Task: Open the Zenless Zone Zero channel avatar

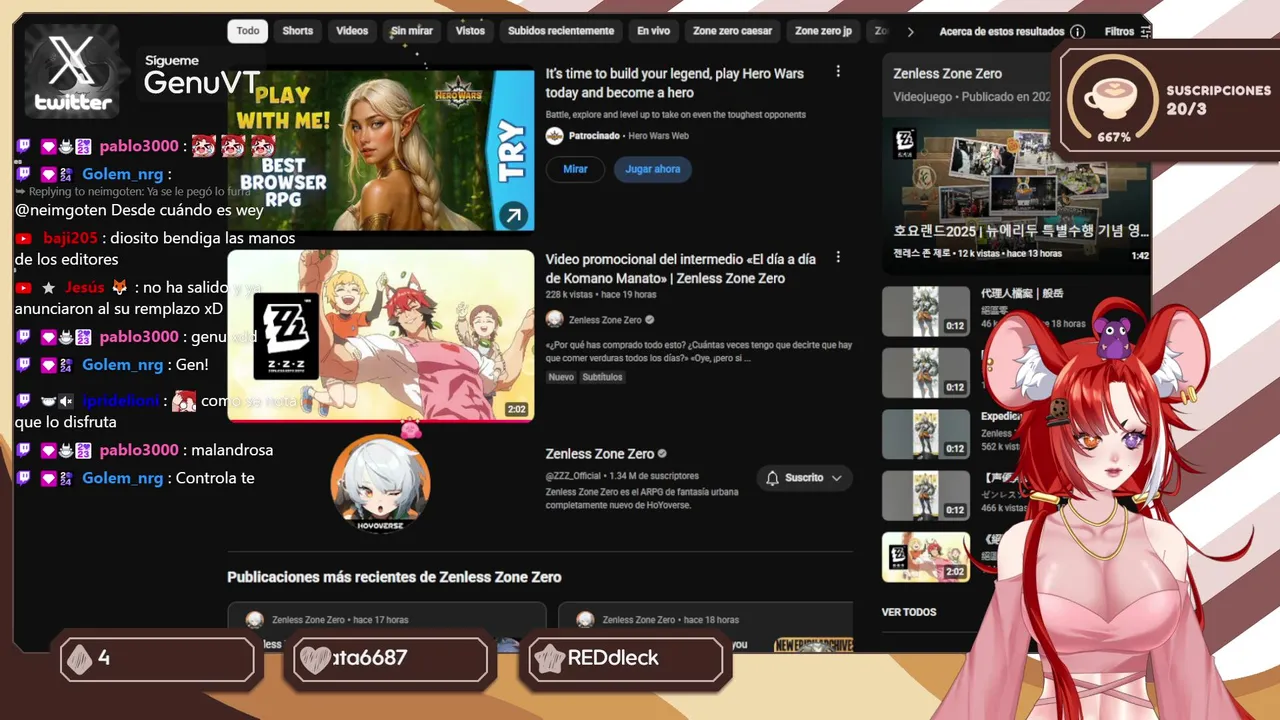Action: 380,483
